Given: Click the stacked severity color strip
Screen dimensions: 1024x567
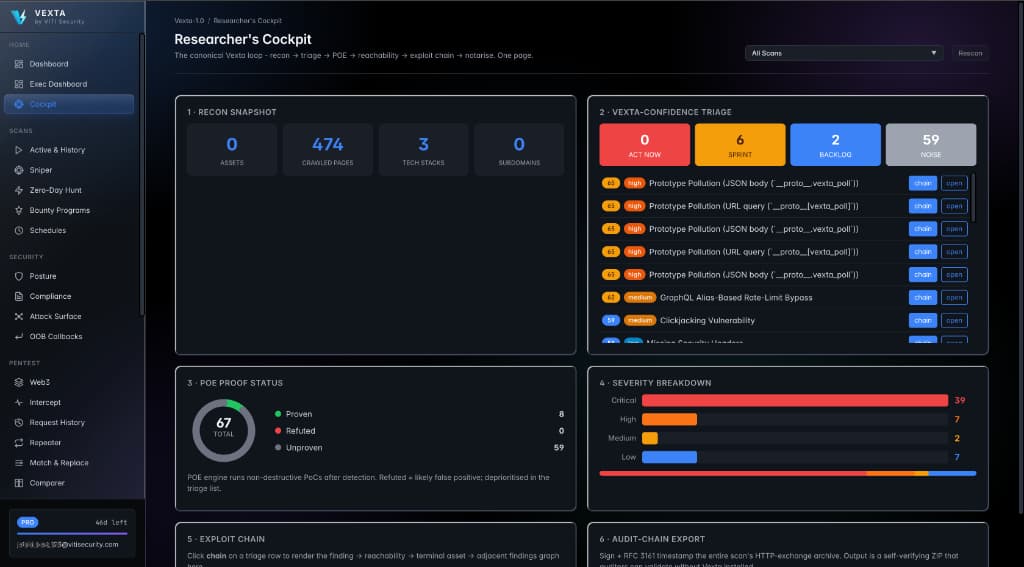Looking at the screenshot, I should [788, 474].
